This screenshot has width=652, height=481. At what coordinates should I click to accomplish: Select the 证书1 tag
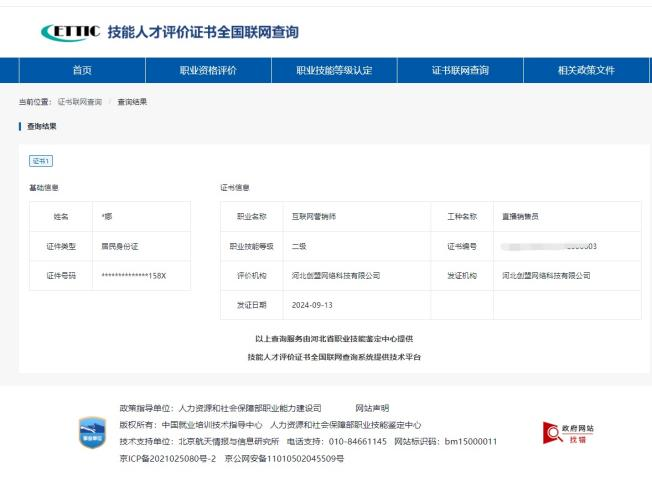click(41, 160)
